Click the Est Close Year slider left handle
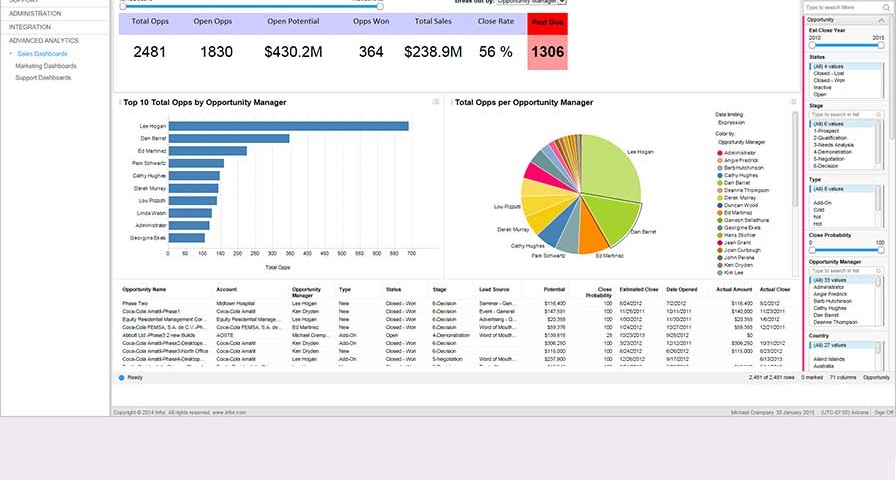Viewport: 896px width, 480px height. click(x=812, y=45)
